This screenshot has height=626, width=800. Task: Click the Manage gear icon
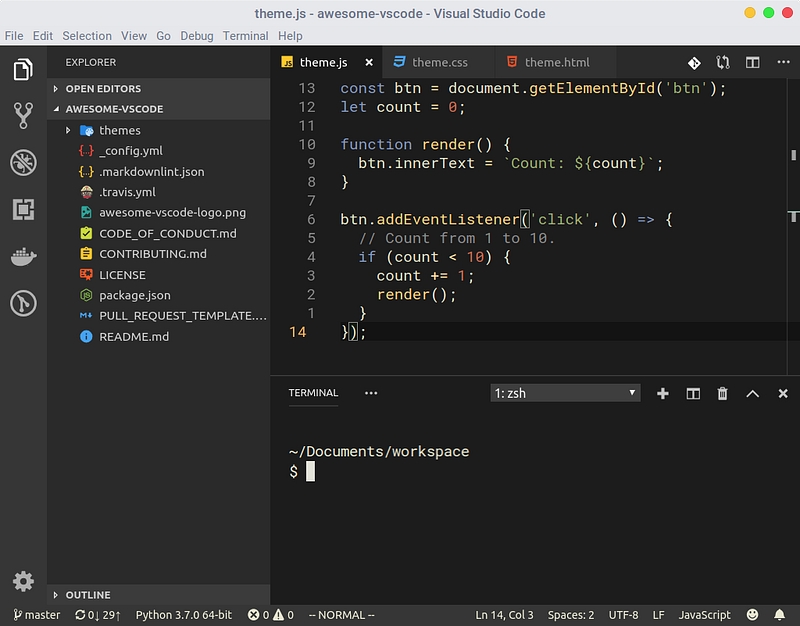pos(23,581)
